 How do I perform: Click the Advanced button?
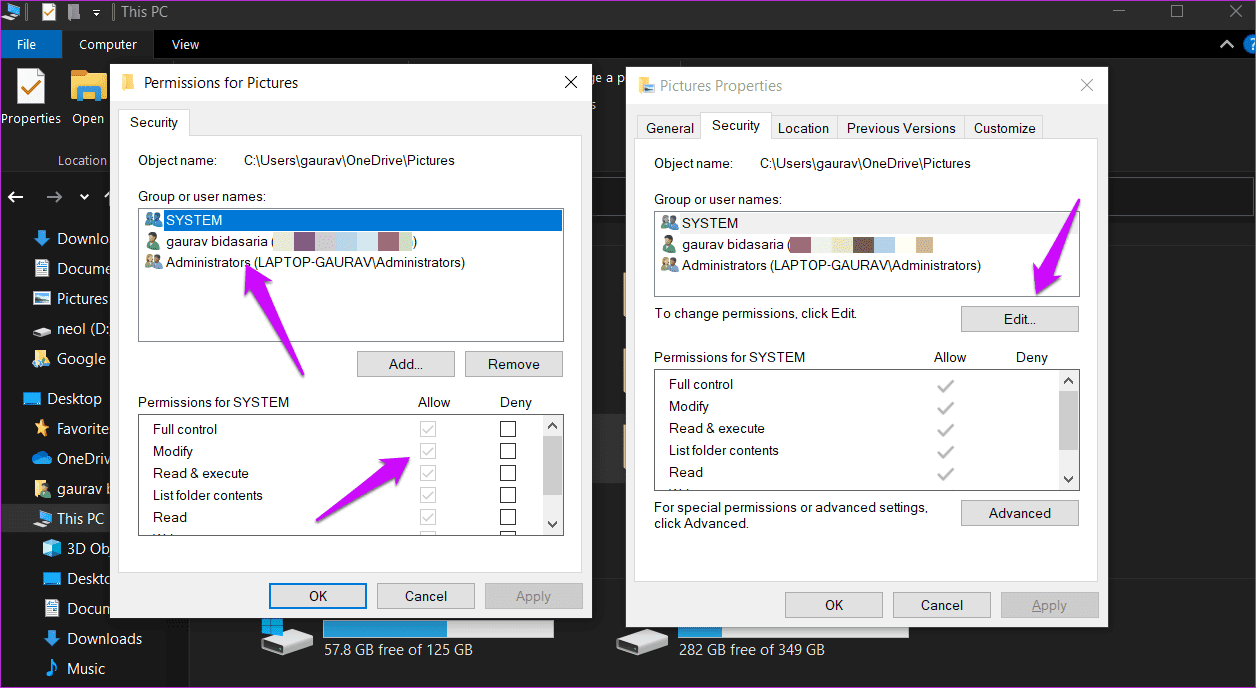tap(1020, 513)
